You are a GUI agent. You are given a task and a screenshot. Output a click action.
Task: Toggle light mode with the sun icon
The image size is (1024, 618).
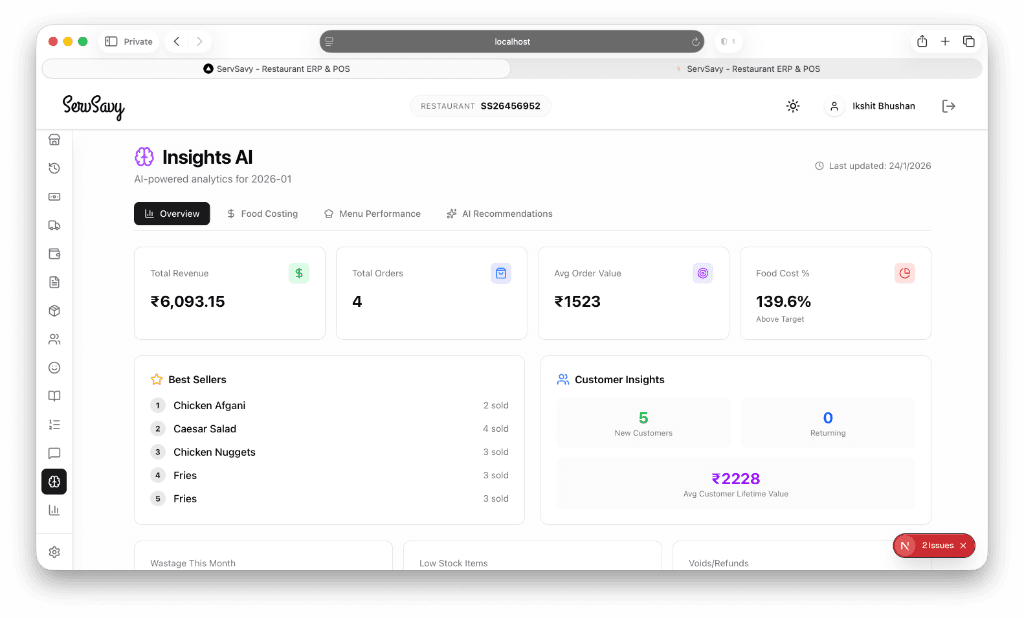pos(793,106)
